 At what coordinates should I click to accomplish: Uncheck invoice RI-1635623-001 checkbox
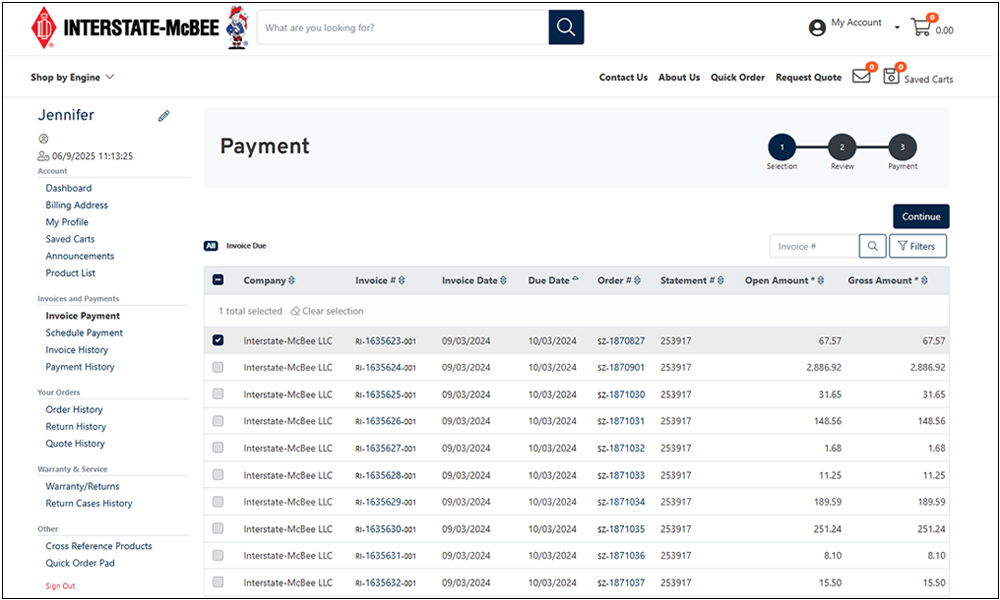pos(218,340)
